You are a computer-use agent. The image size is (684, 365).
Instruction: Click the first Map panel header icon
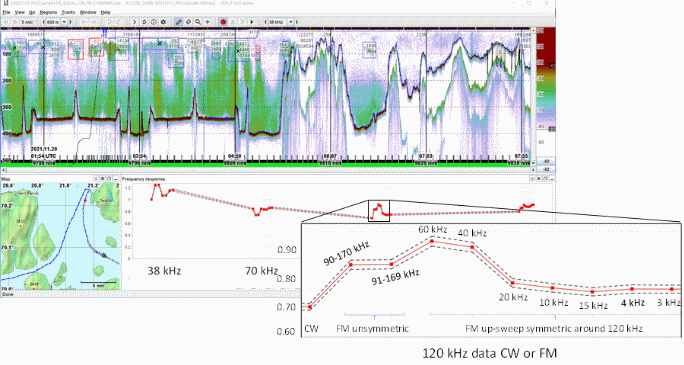point(96,179)
